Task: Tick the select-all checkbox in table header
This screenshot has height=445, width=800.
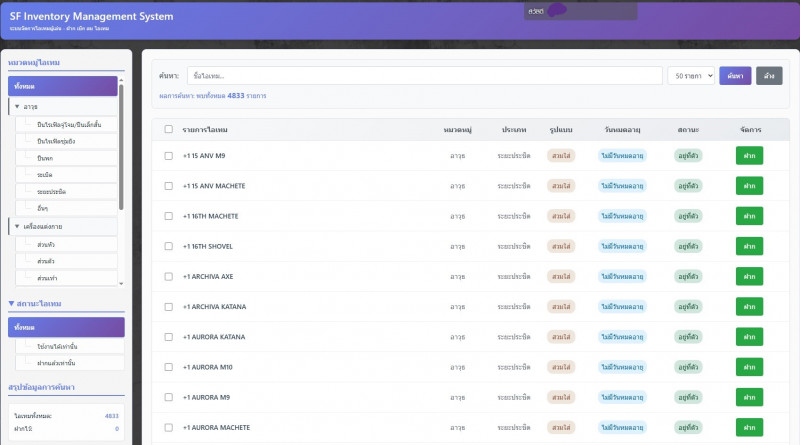Action: point(168,130)
